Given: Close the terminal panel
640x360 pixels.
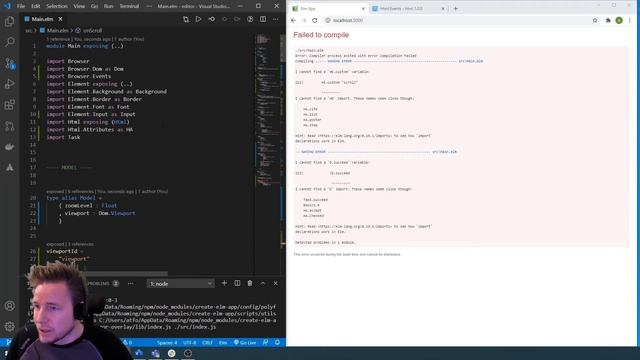Looking at the screenshot, I should (x=276, y=283).
